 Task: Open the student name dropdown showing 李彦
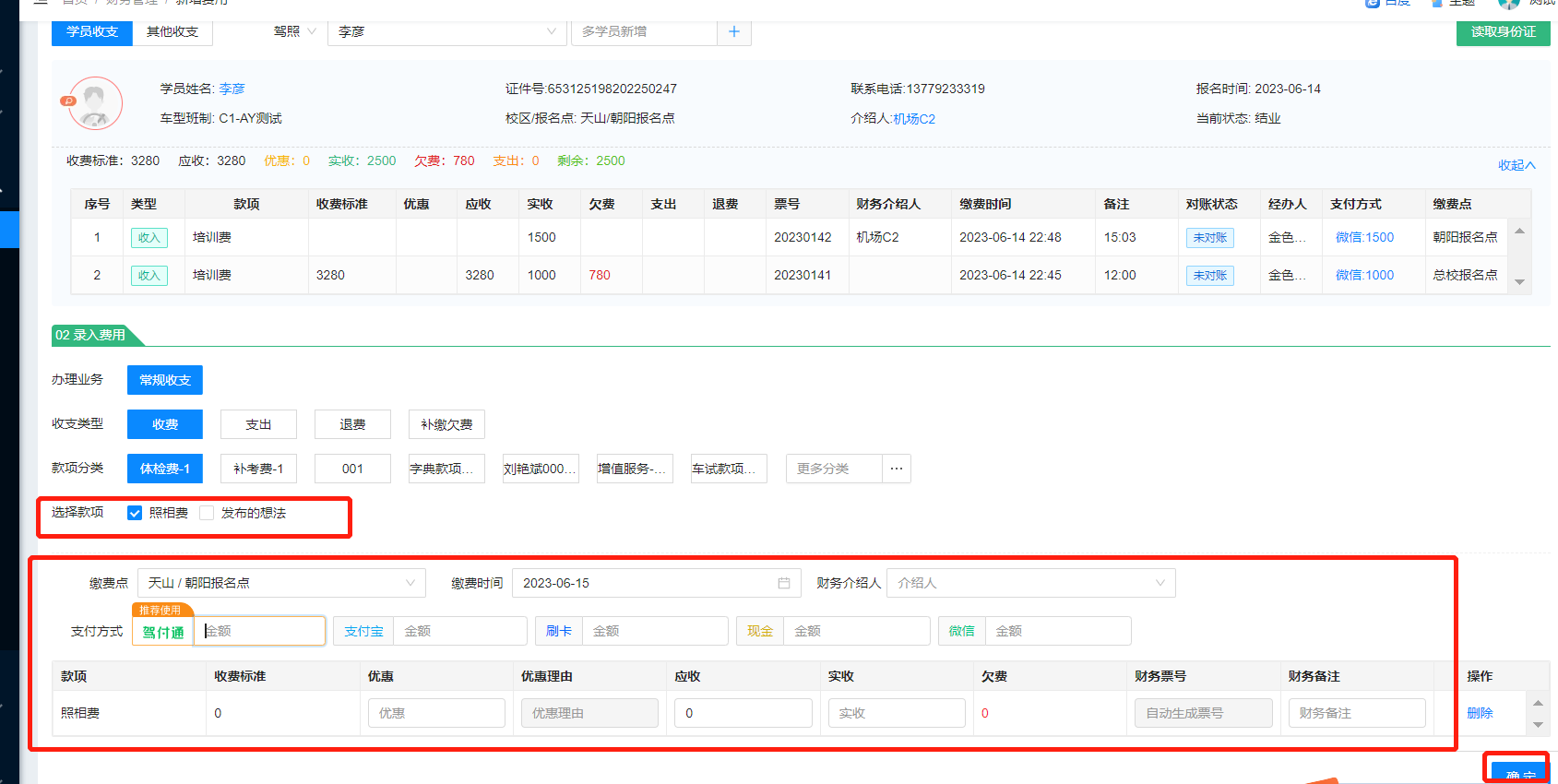pyautogui.click(x=446, y=31)
